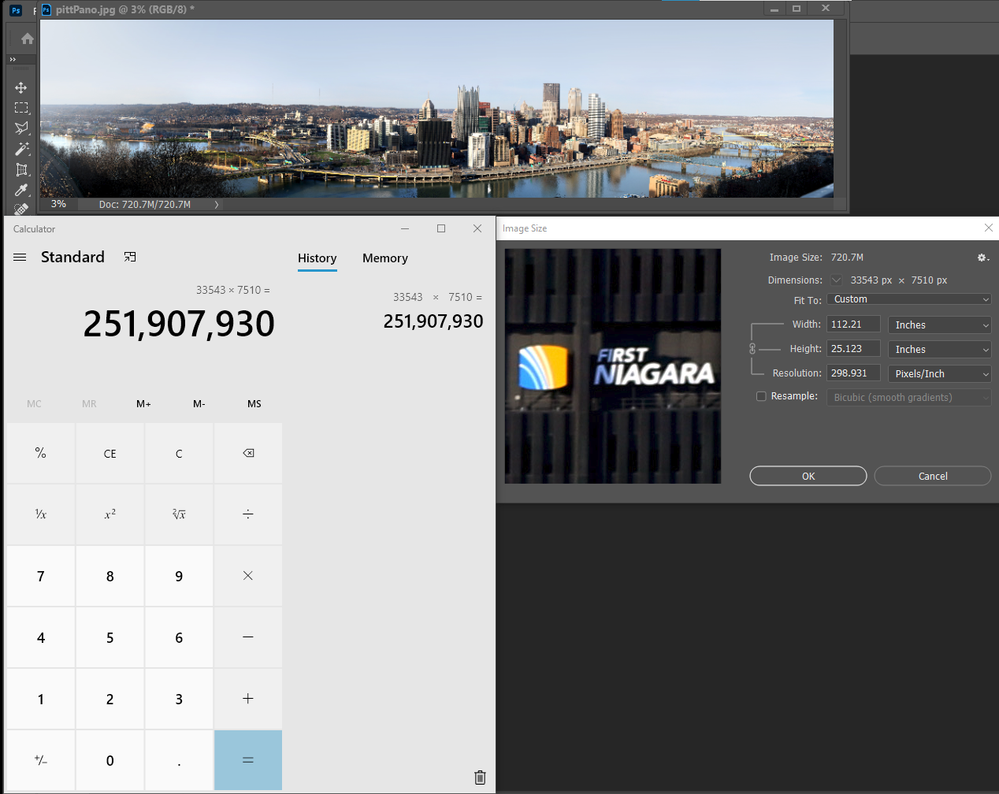Image resolution: width=999 pixels, height=794 pixels.
Task: Click the equals button in Calculator
Action: point(248,760)
